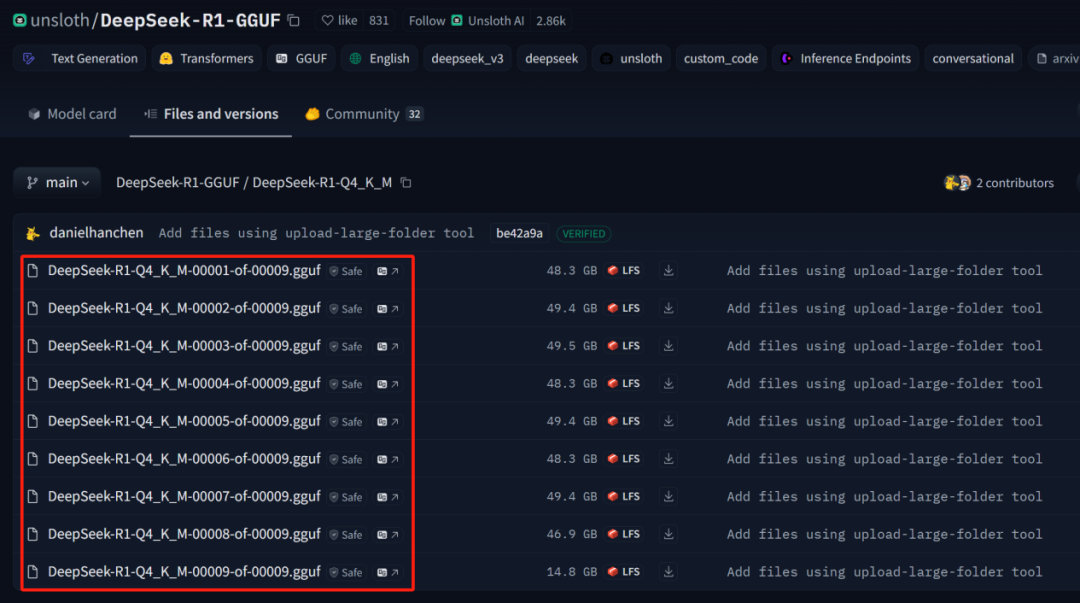Go to DeepSeek-R1-GGUF root folder breadcrumb
This screenshot has width=1080, height=603.
[x=177, y=183]
